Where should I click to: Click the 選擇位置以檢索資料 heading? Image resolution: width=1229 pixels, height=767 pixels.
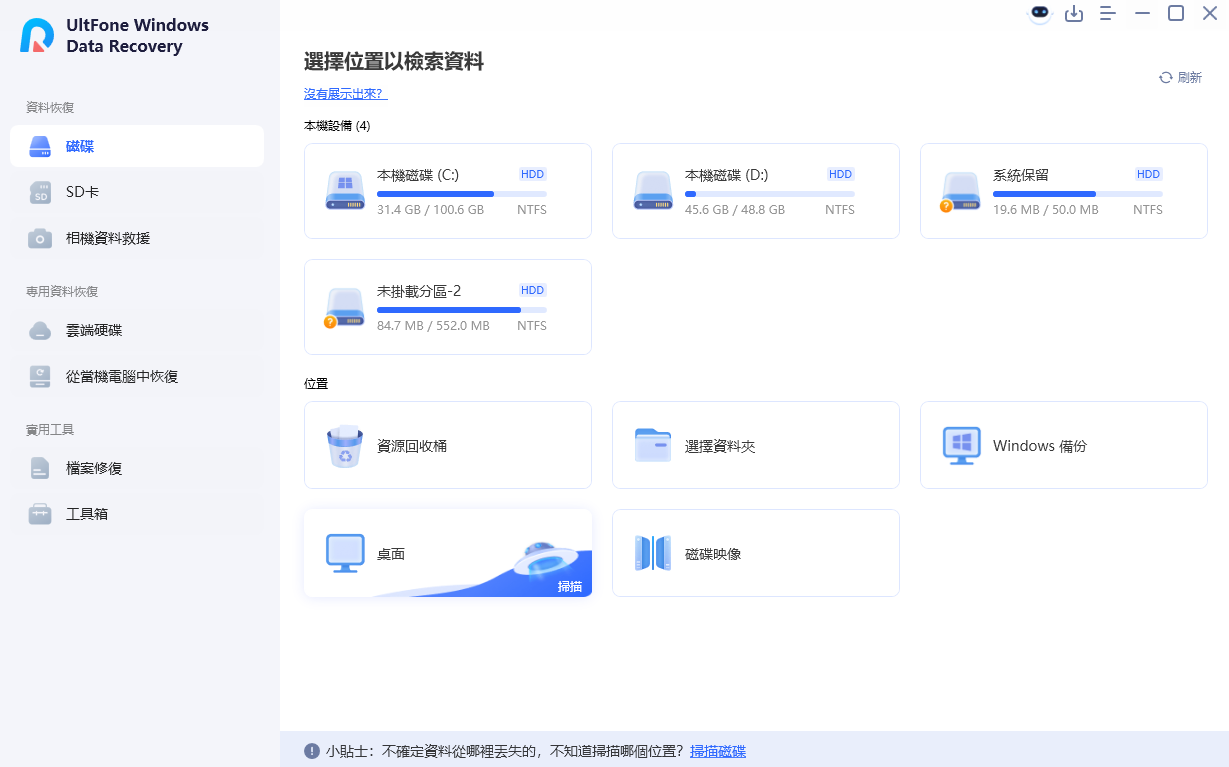394,62
